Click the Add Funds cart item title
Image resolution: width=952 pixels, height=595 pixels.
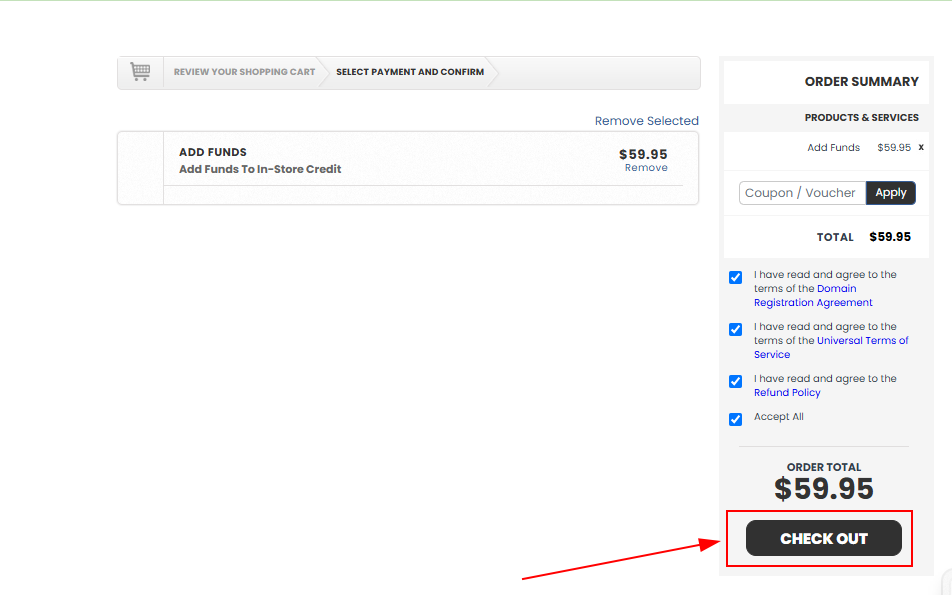pos(212,152)
